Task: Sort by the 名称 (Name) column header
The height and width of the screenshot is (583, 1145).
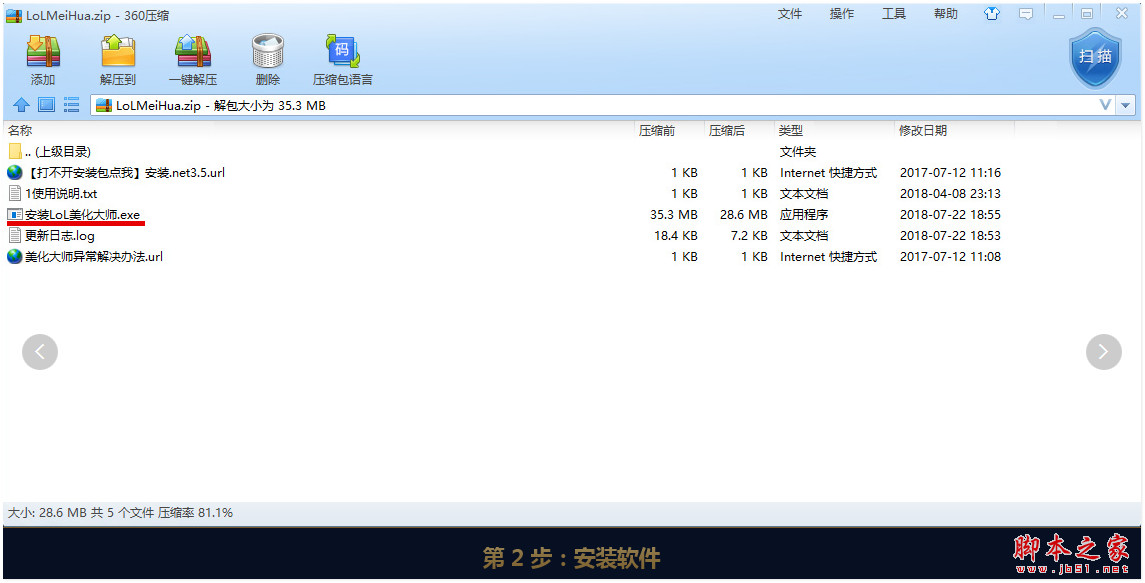Action: point(20,131)
